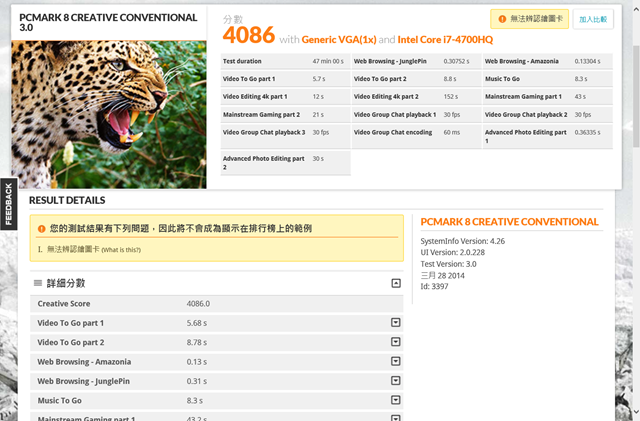The height and width of the screenshot is (421, 640).
Task: Collapse the 詳細分數 section
Action: click(x=396, y=283)
